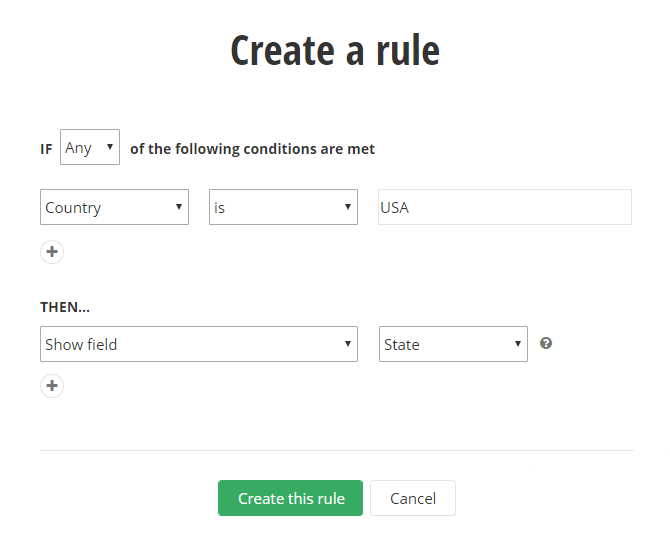Click the arrow on the State dropdown
The width and height of the screenshot is (670, 549).
point(517,344)
